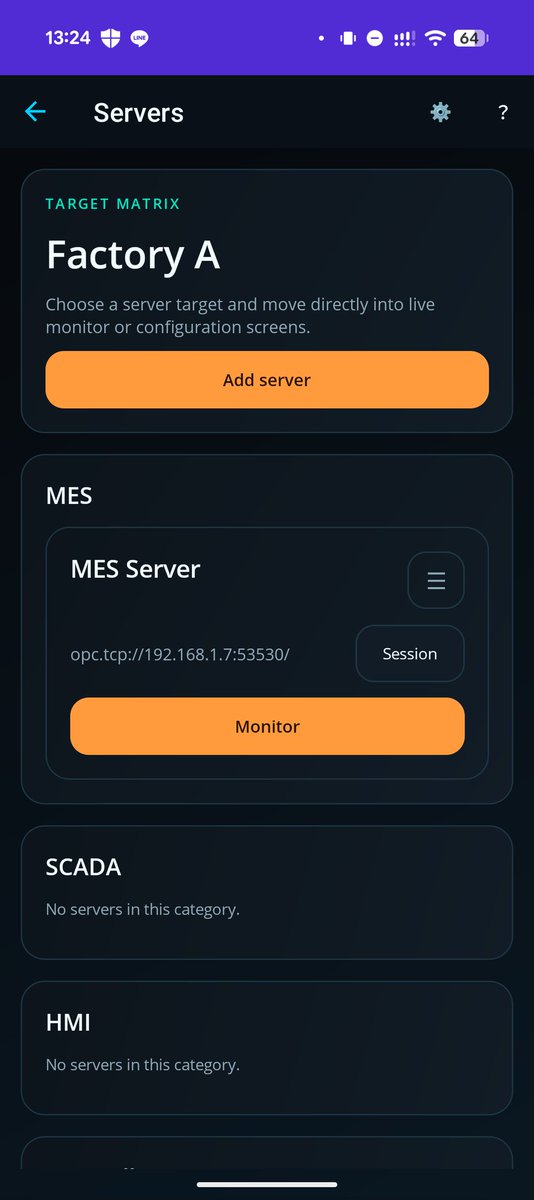Click the Add server button
Image resolution: width=534 pixels, height=1200 pixels.
(267, 380)
